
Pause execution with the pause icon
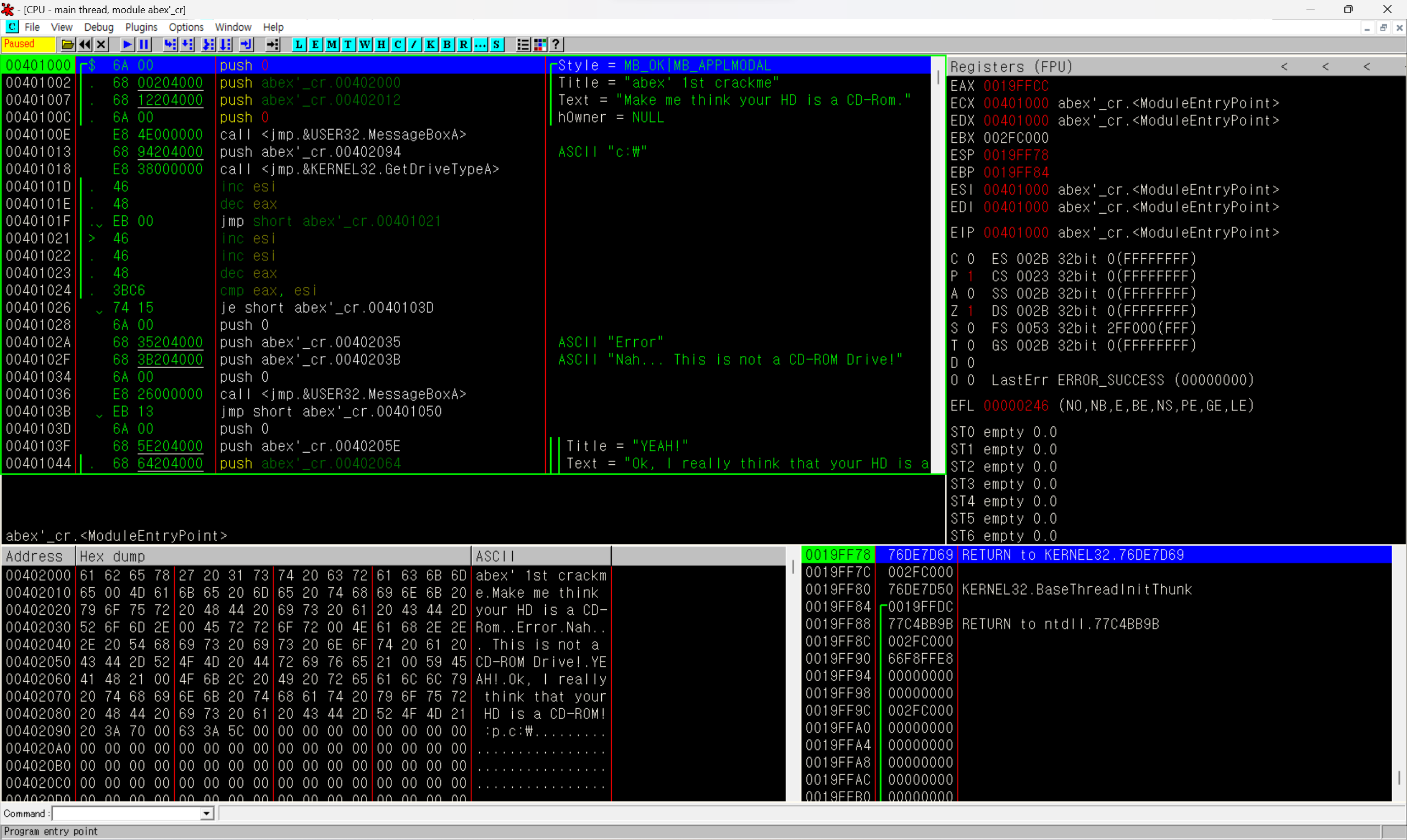pos(144,44)
